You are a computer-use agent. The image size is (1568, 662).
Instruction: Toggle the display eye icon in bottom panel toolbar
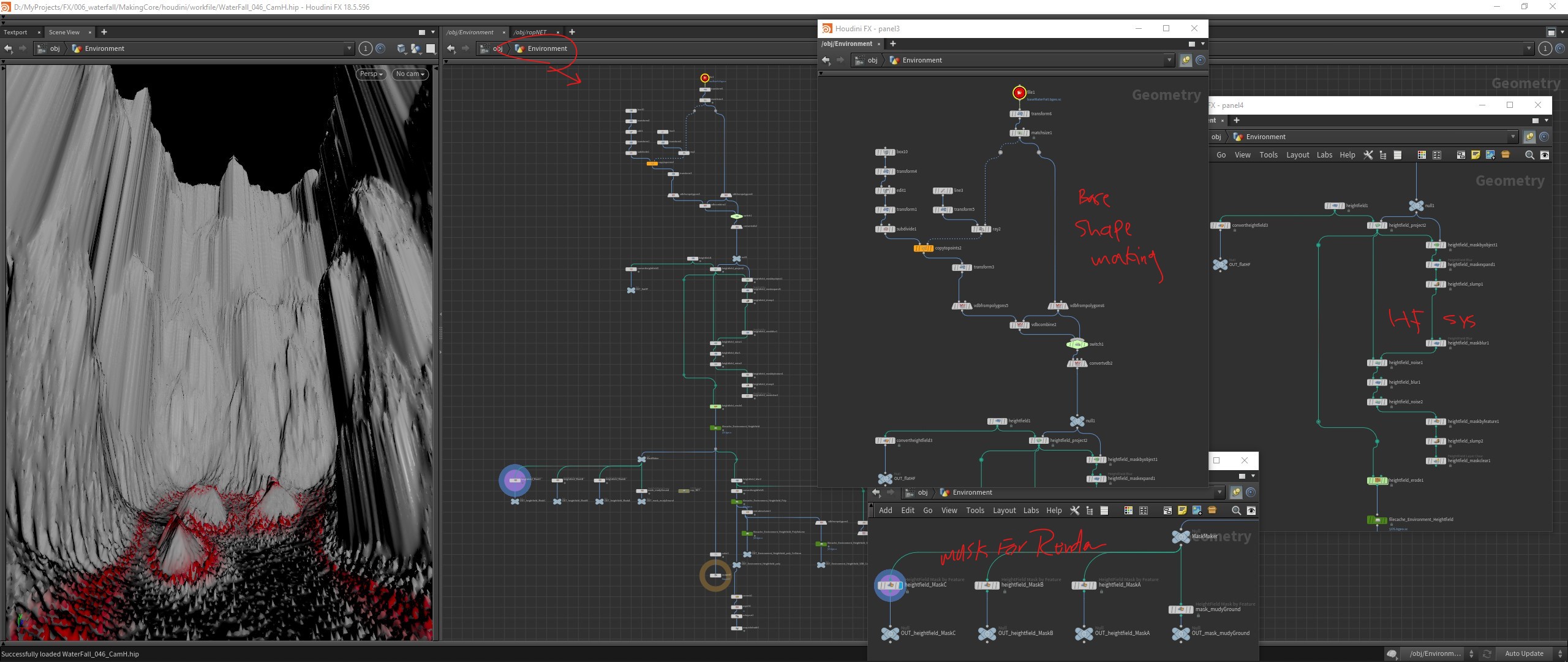(1251, 511)
